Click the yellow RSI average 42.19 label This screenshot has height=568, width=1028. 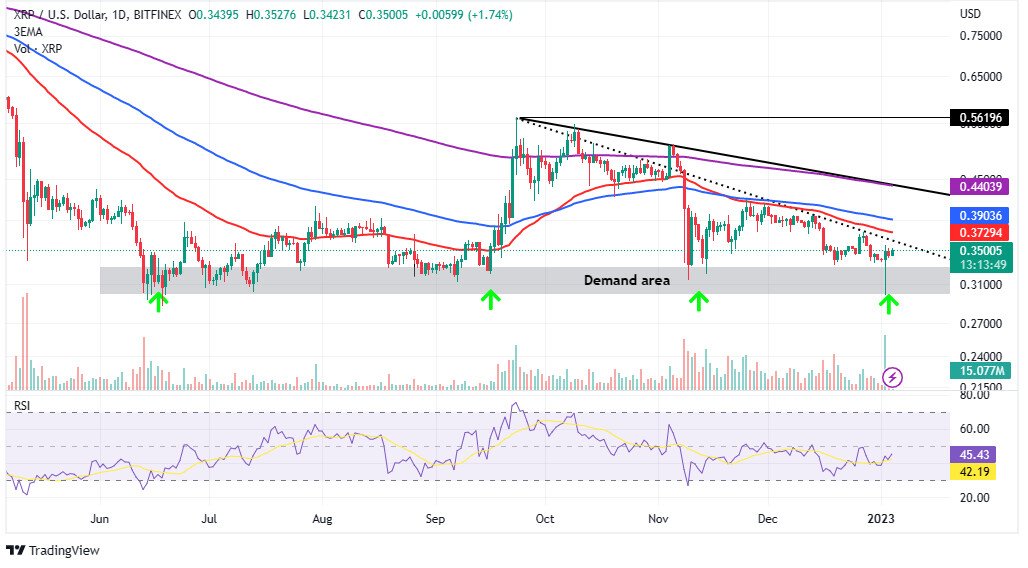[x=974, y=472]
